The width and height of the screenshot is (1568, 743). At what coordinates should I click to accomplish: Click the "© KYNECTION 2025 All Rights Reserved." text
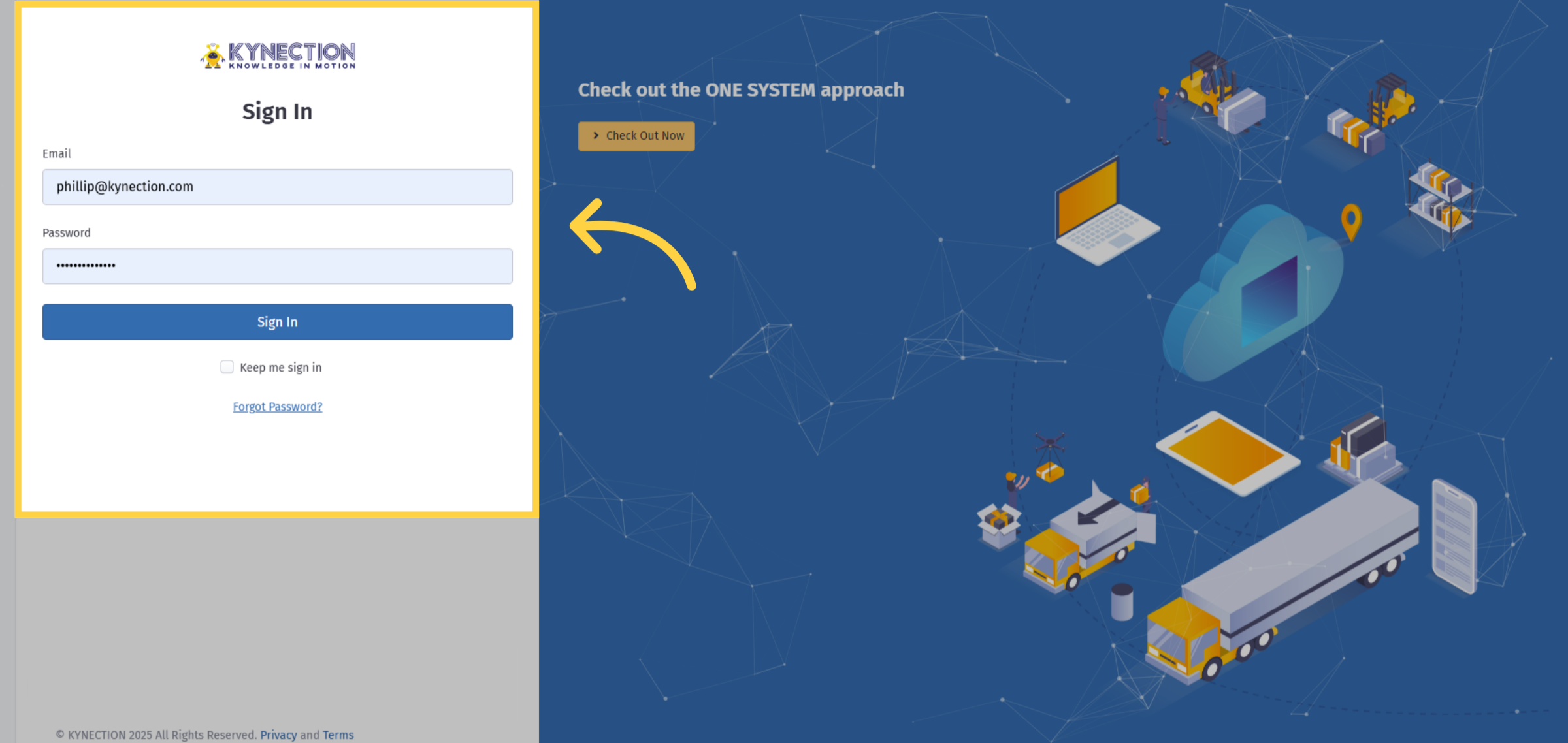[156, 735]
